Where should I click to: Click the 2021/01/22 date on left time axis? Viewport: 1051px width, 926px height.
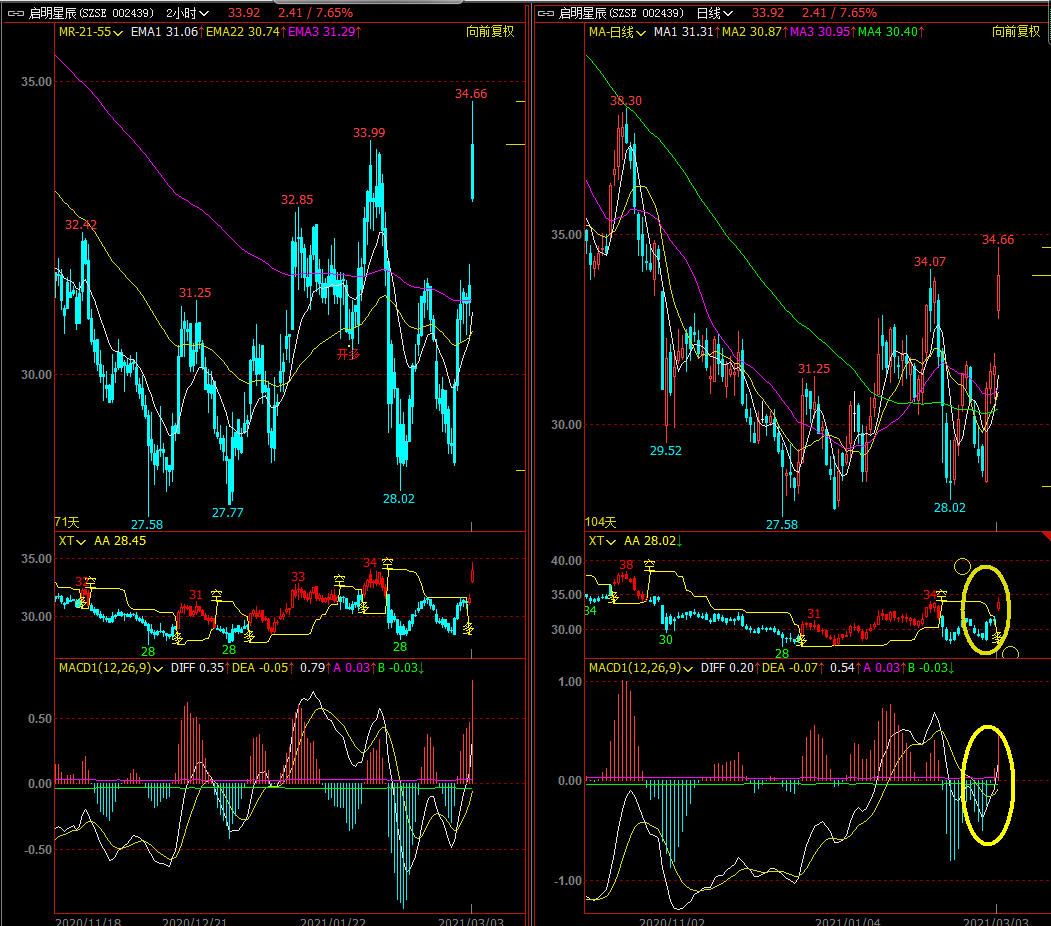point(333,921)
